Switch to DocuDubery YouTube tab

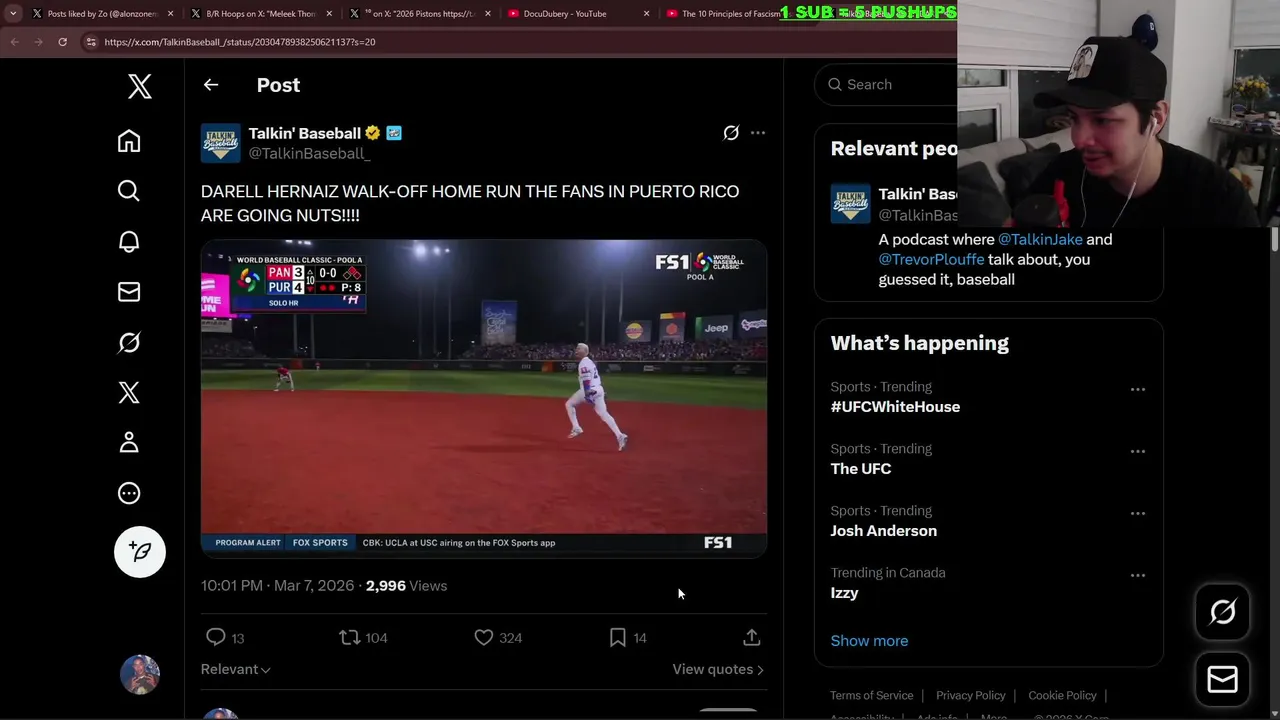pos(577,14)
